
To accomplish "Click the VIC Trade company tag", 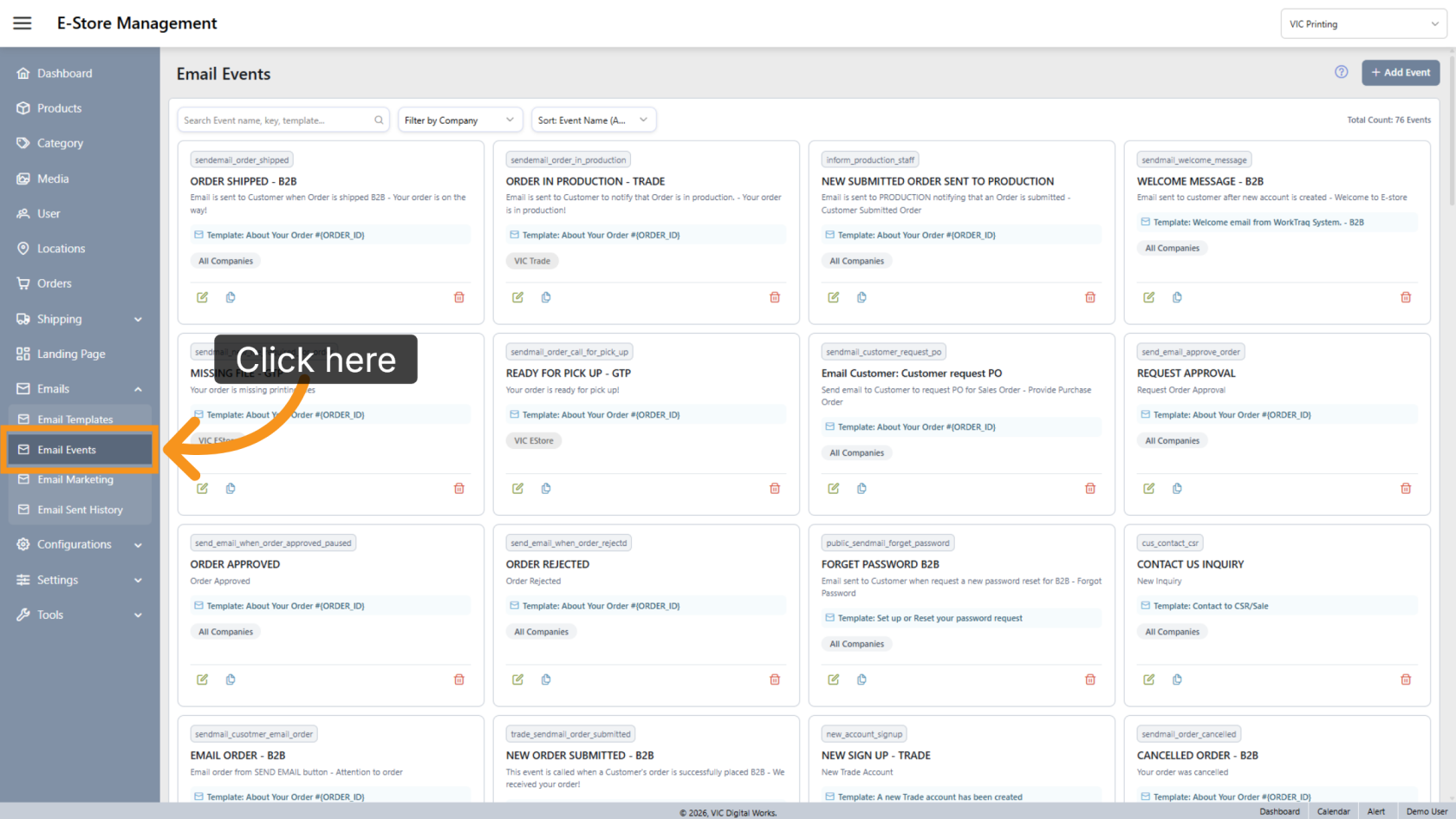I will click(x=532, y=261).
